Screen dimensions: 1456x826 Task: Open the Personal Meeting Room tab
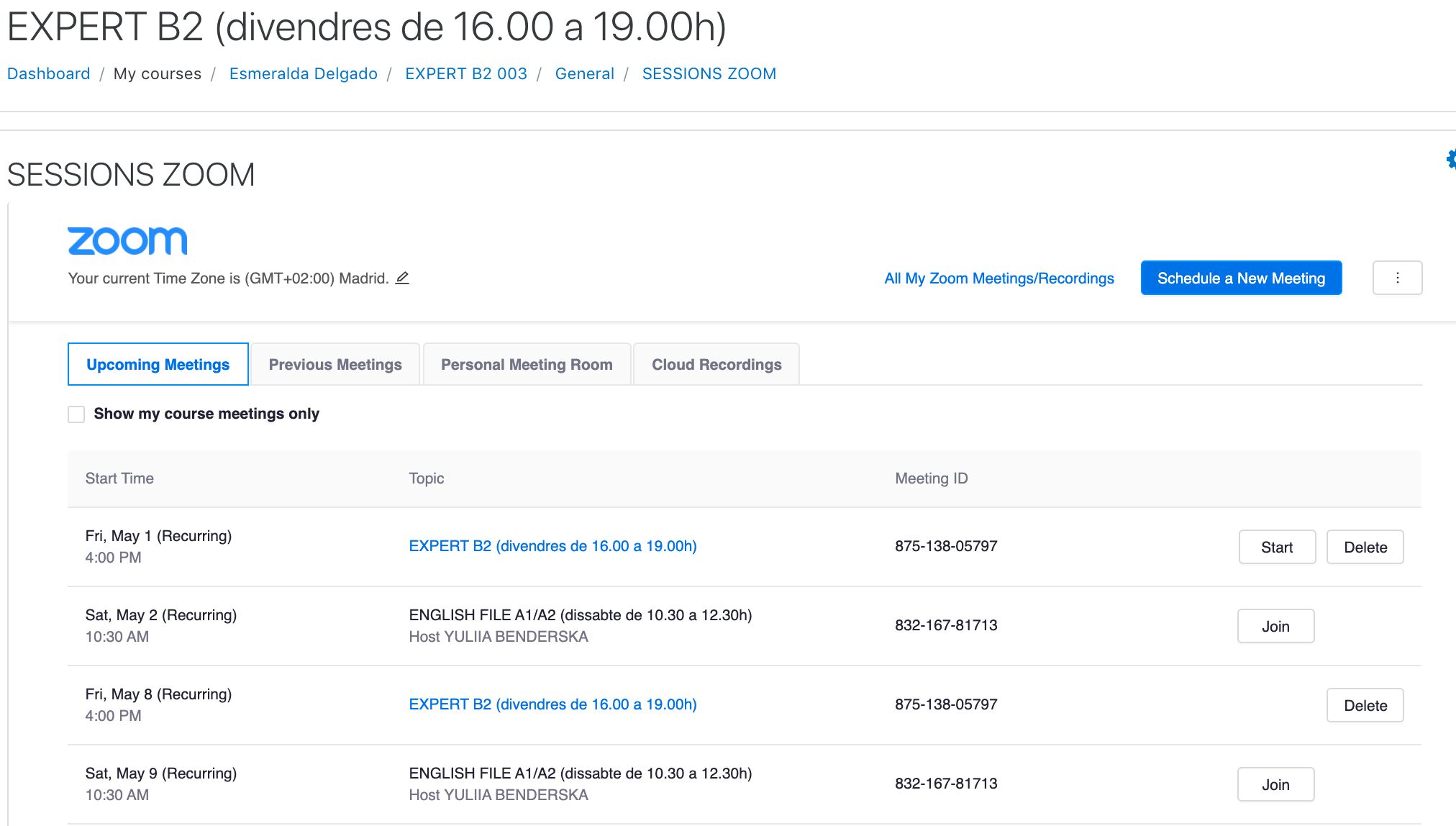(x=527, y=364)
